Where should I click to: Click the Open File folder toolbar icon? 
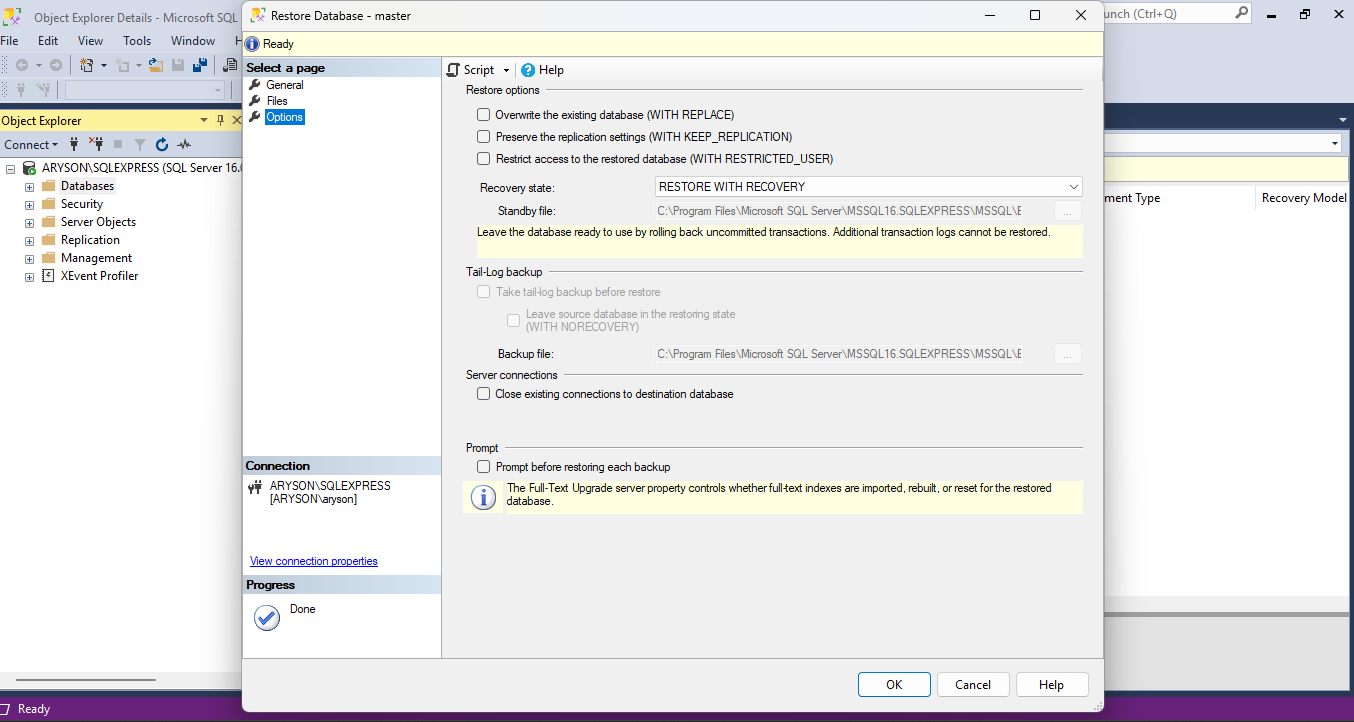coord(156,66)
